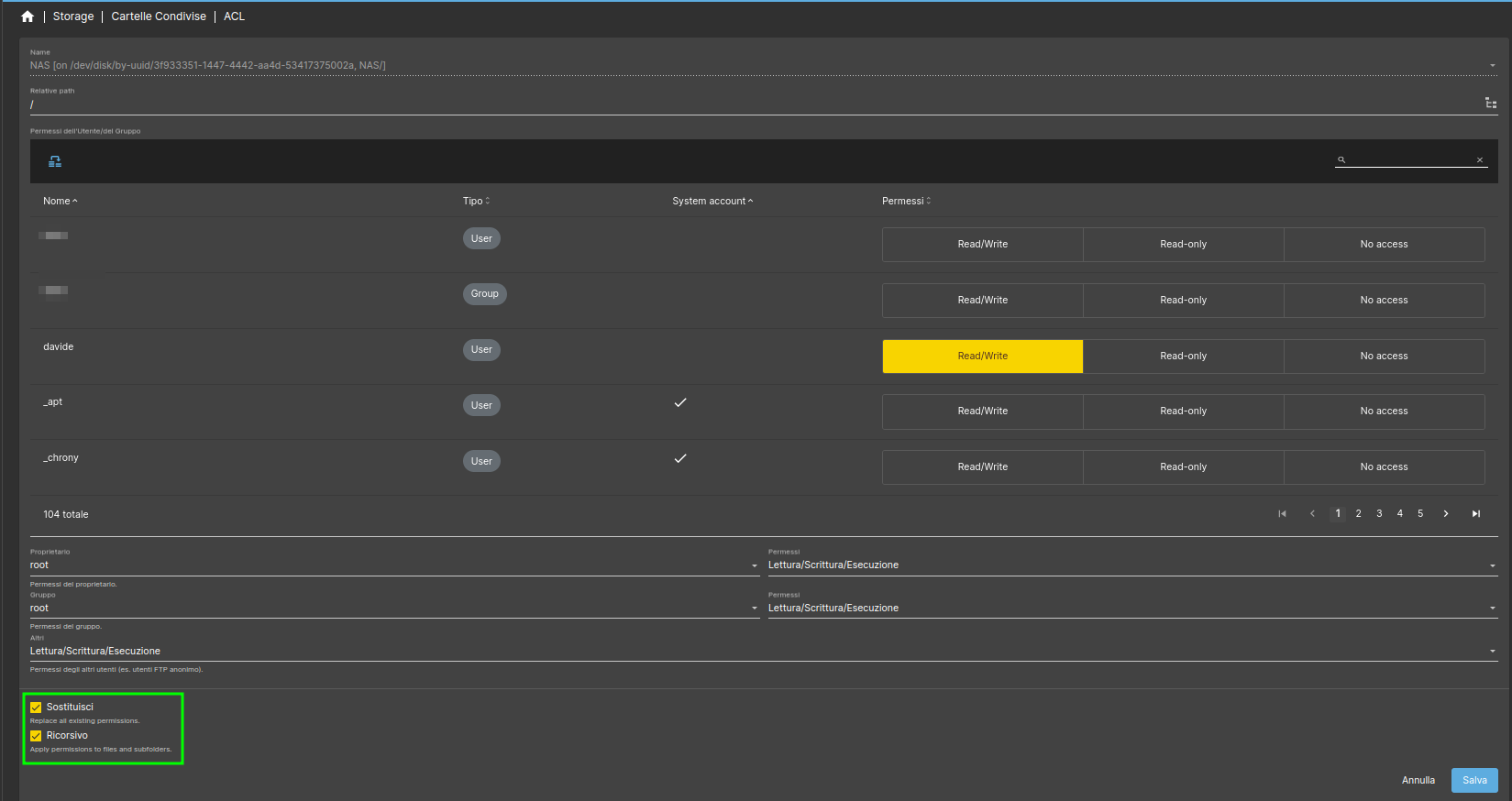This screenshot has height=801, width=1512.
Task: Click the 104 totale count
Action: coord(66,514)
